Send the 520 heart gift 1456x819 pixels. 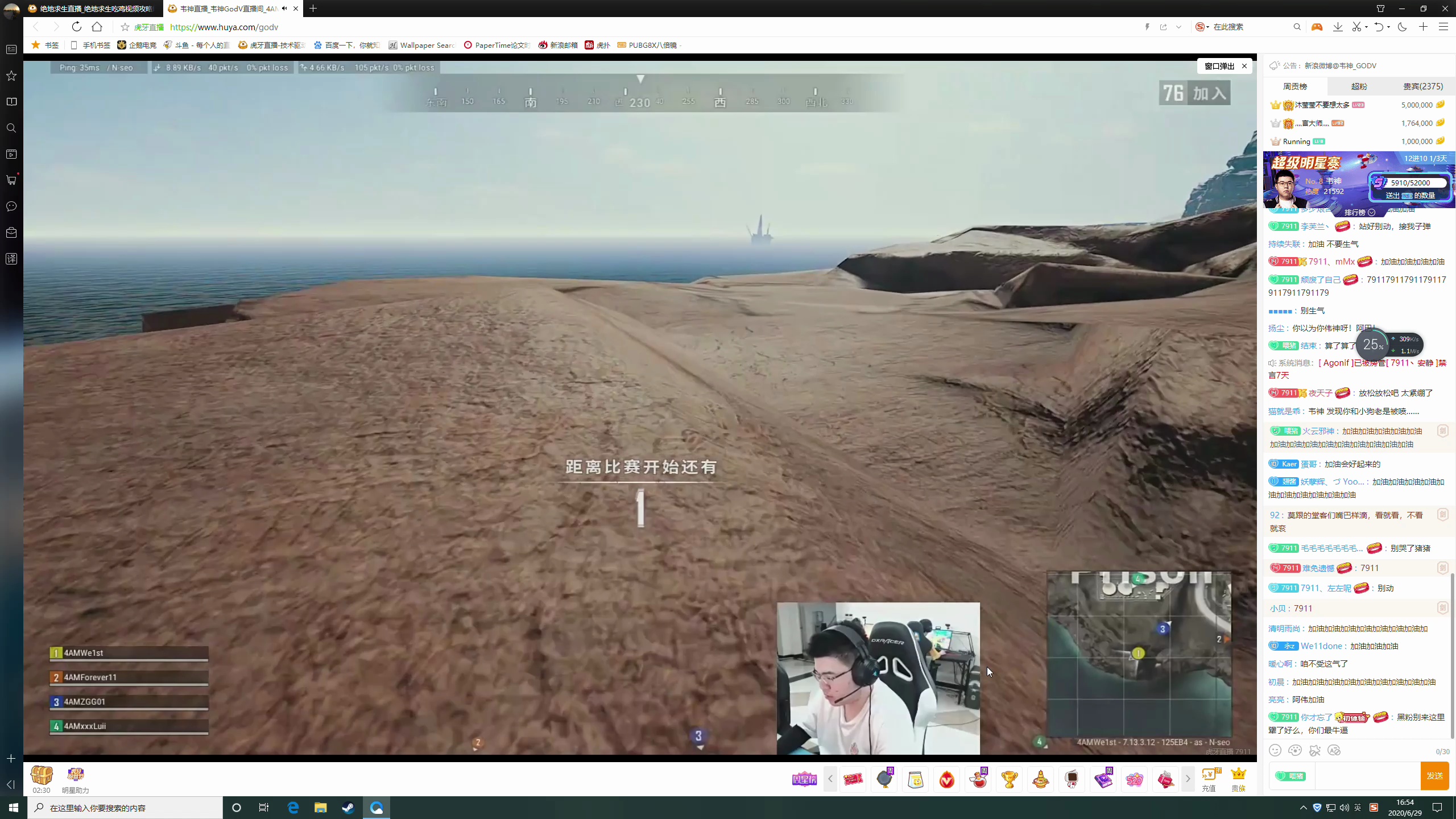point(1134,779)
